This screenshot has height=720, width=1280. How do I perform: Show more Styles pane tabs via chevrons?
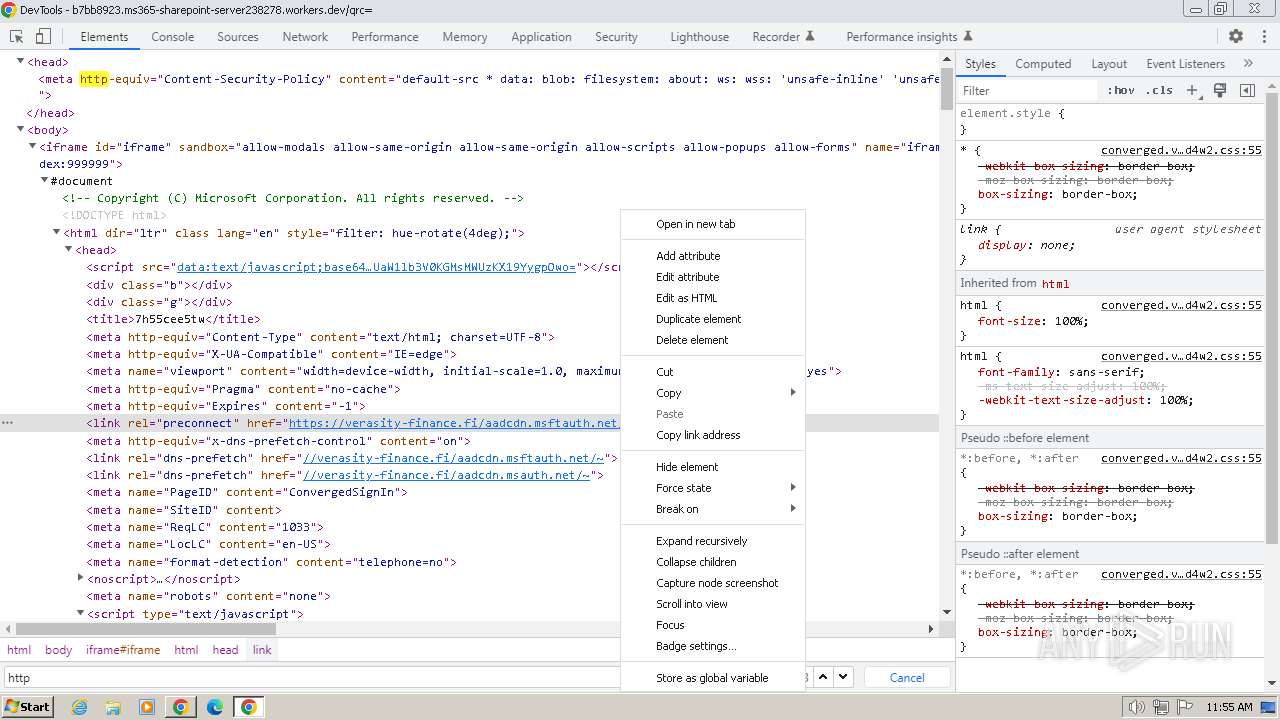(x=1248, y=63)
